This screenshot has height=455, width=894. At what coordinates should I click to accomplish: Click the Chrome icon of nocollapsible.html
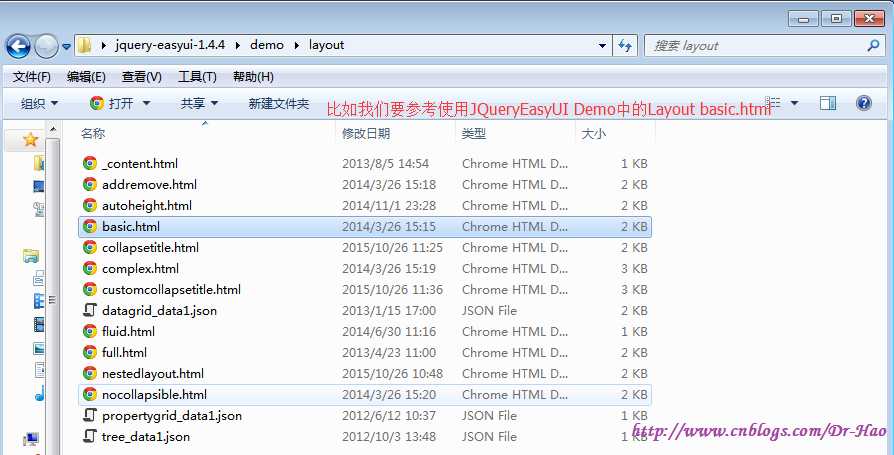[90, 395]
